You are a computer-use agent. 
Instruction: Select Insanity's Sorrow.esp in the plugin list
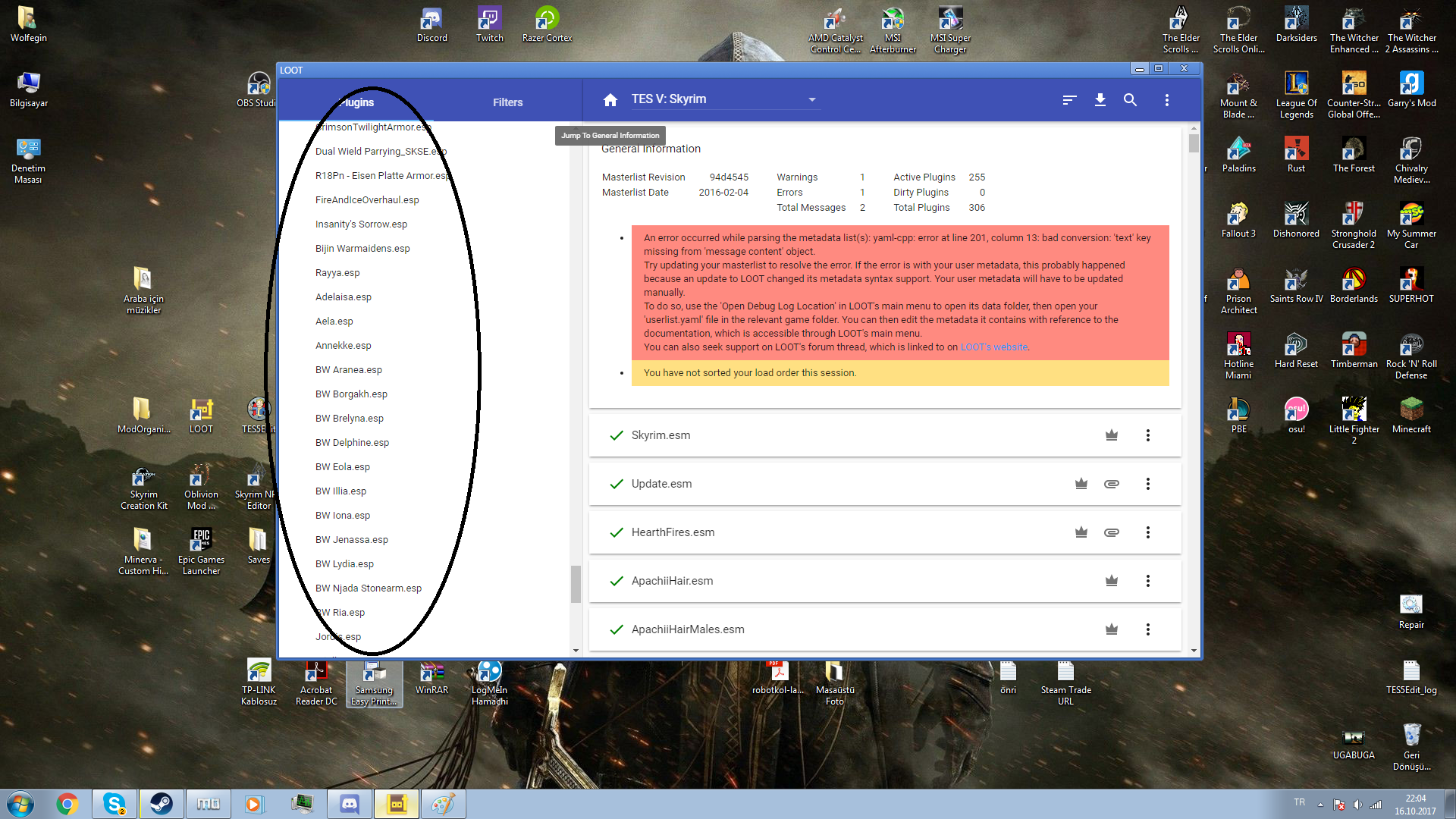361,224
